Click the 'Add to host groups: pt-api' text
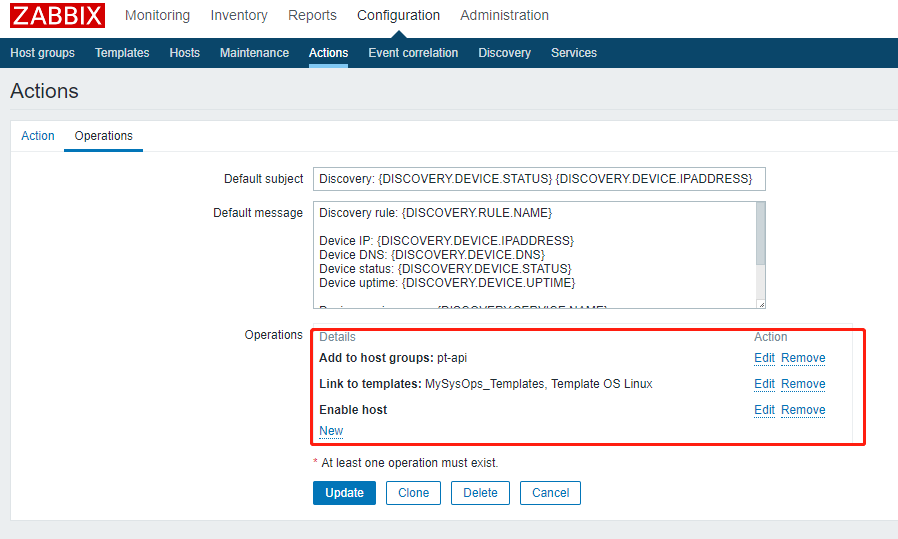 coord(393,358)
